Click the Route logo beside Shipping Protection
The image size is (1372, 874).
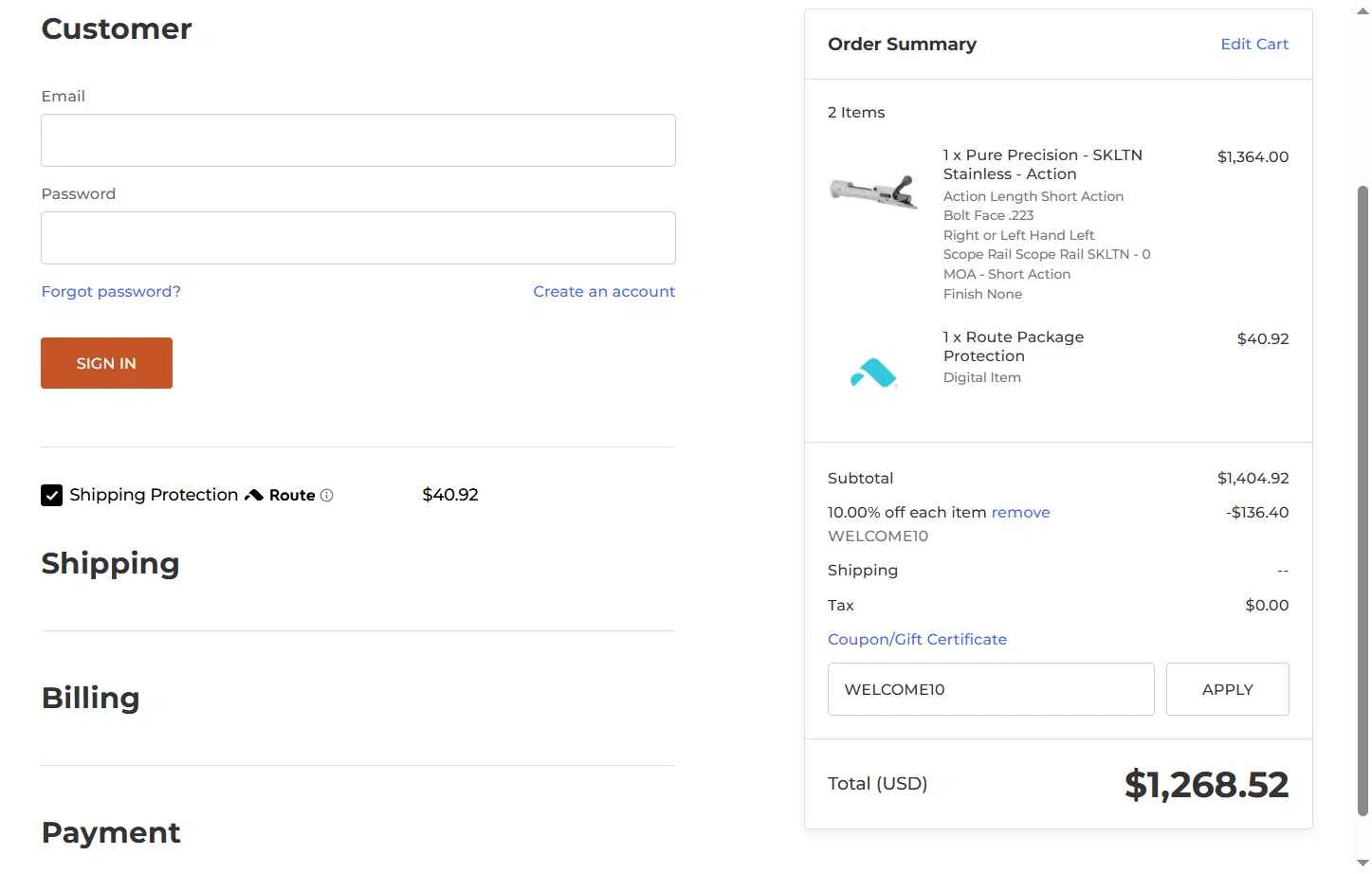pos(281,495)
